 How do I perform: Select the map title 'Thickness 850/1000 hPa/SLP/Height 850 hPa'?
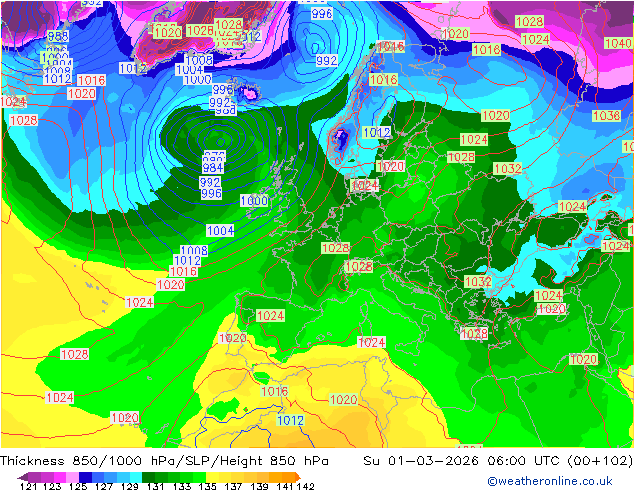click(x=164, y=461)
